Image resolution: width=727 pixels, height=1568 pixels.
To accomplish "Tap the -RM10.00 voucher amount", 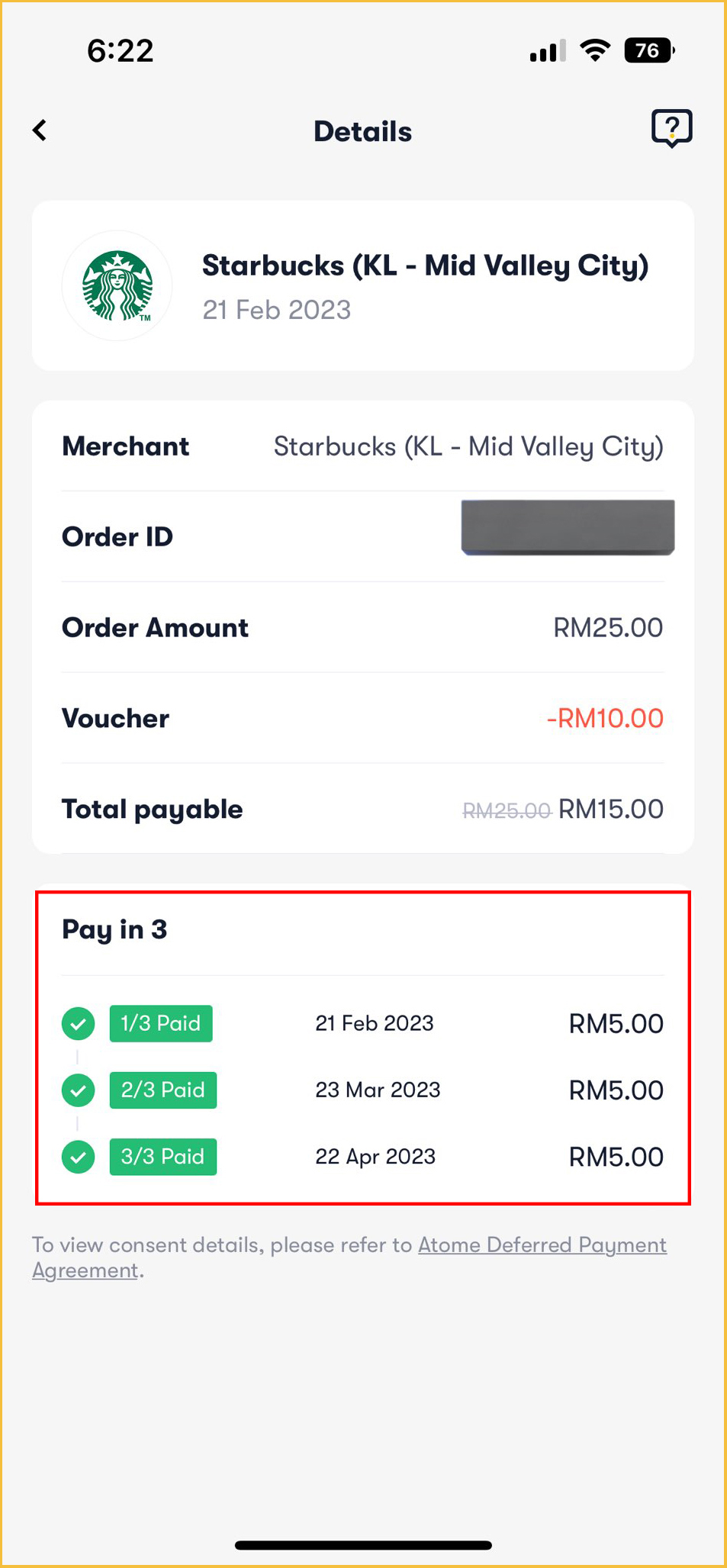I will click(605, 718).
